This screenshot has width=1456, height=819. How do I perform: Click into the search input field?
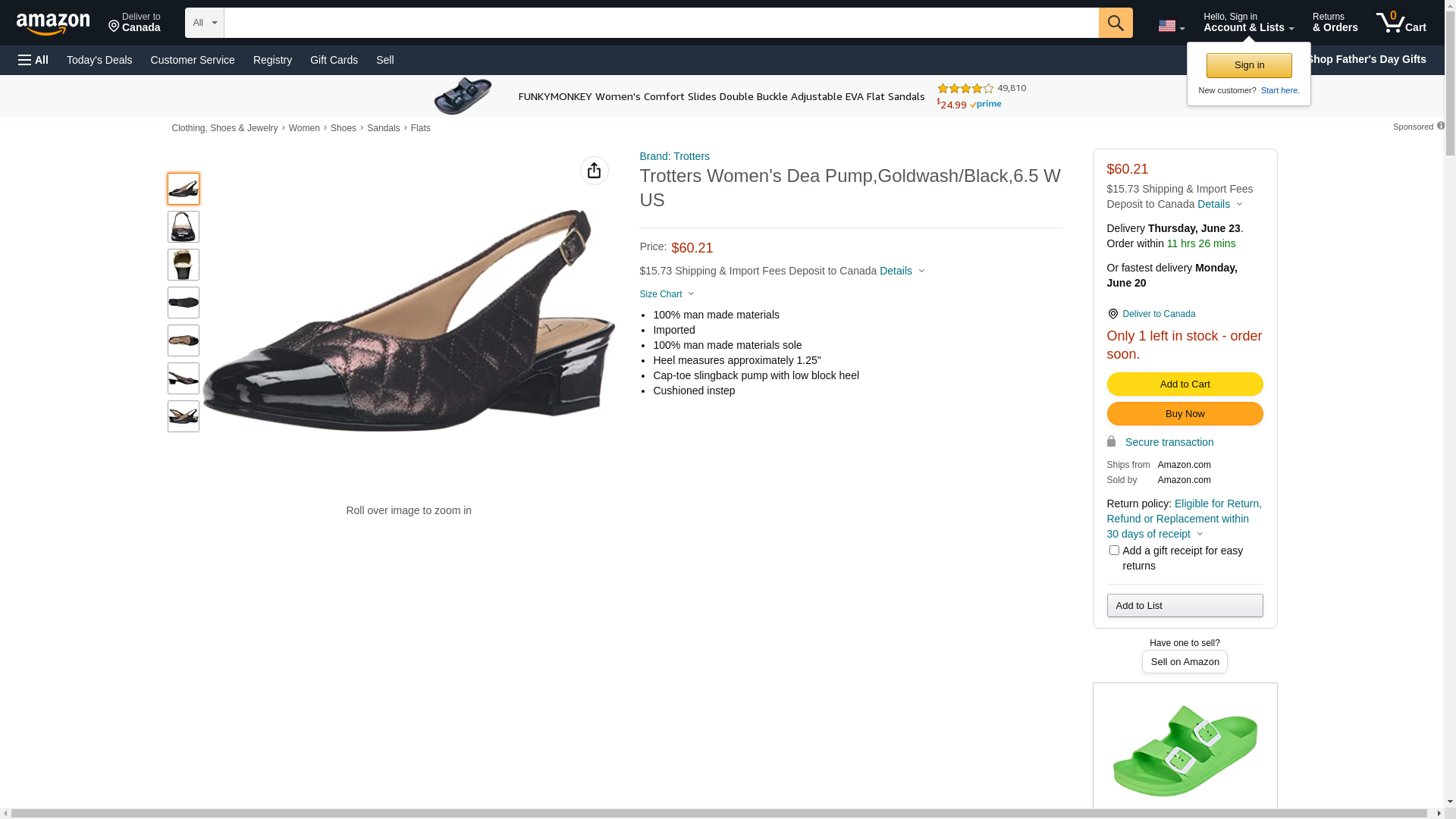pyautogui.click(x=661, y=23)
